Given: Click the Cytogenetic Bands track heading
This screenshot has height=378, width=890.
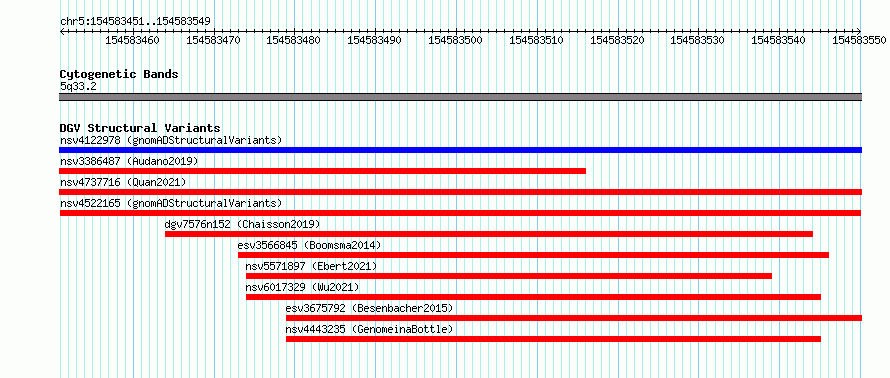Looking at the screenshot, I should [119, 74].
